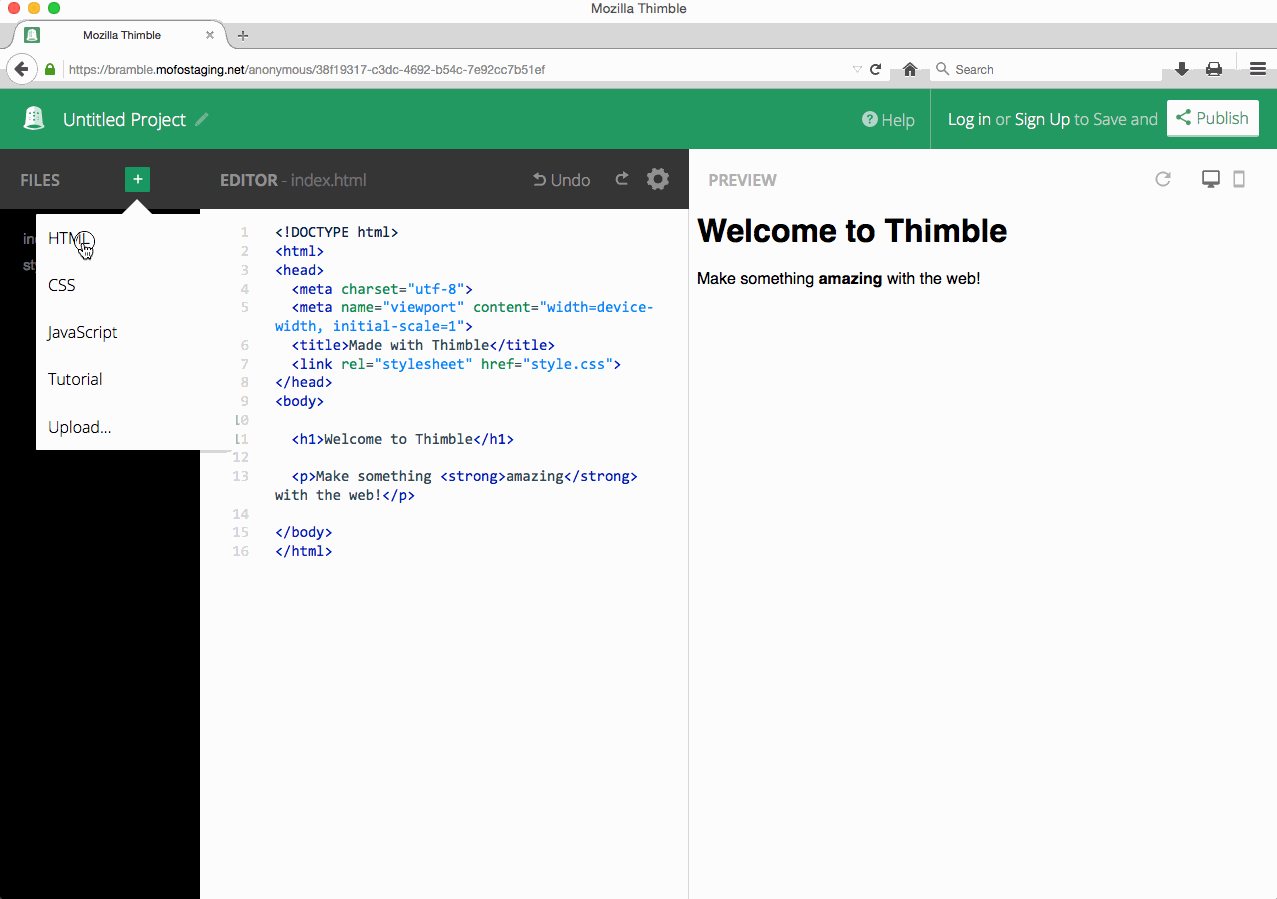Open the browser hamburger menu icon

[1257, 69]
